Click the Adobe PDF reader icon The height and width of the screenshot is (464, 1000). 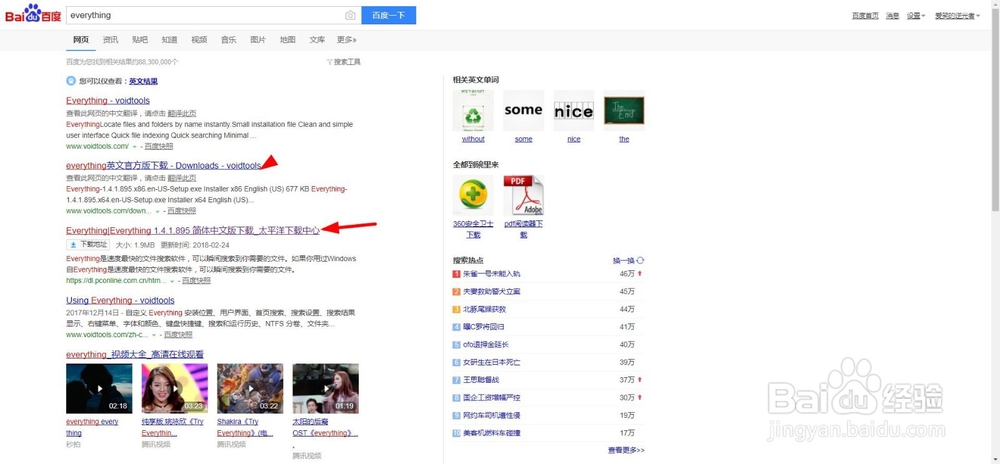click(524, 195)
